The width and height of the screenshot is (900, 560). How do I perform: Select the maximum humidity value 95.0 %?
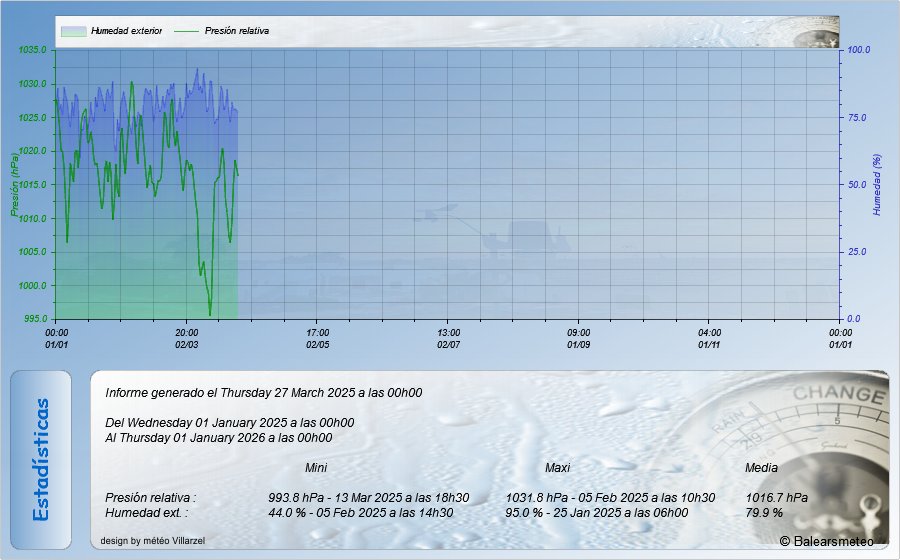[524, 512]
